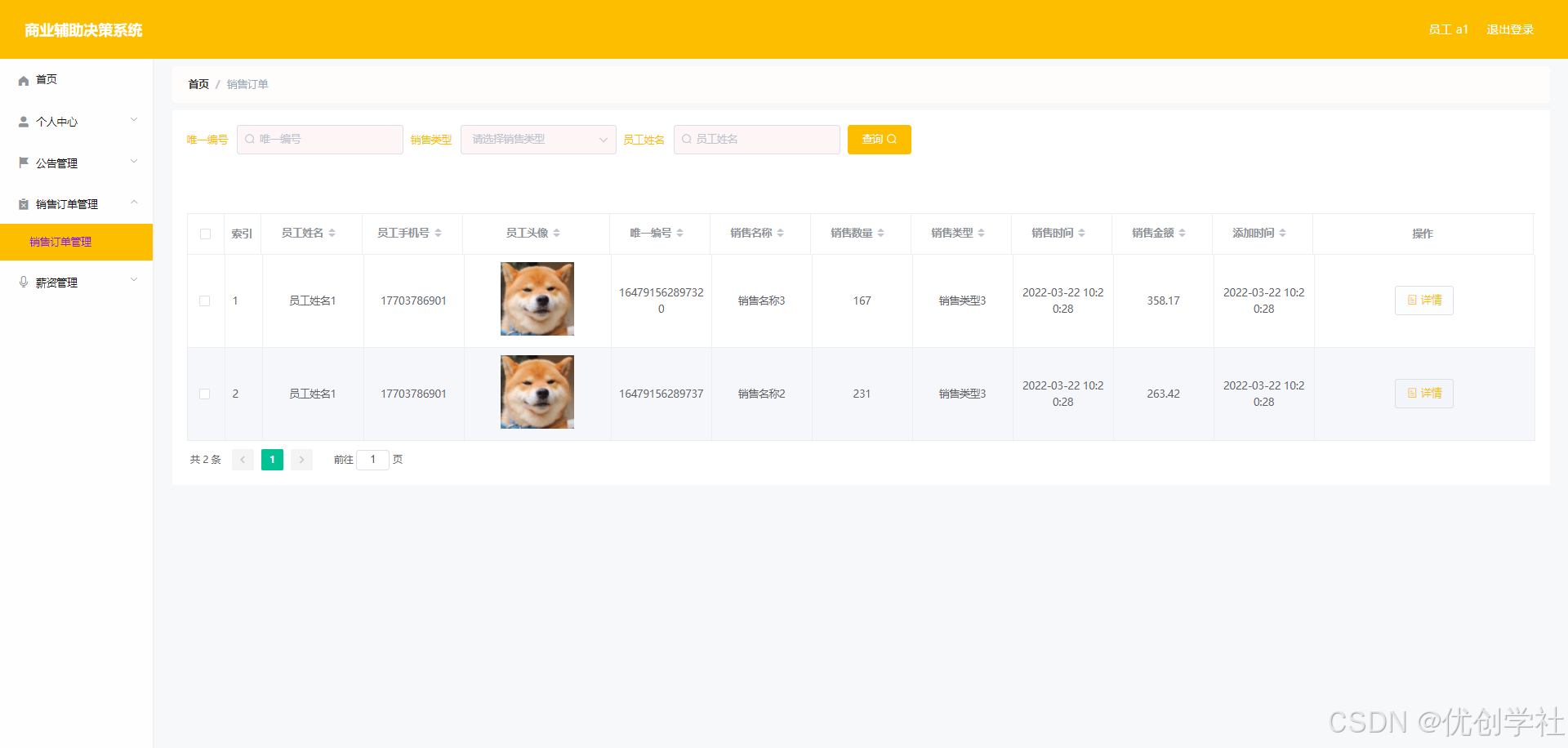Click the 销售订单 breadcrumb text
1568x748 pixels.
point(247,84)
